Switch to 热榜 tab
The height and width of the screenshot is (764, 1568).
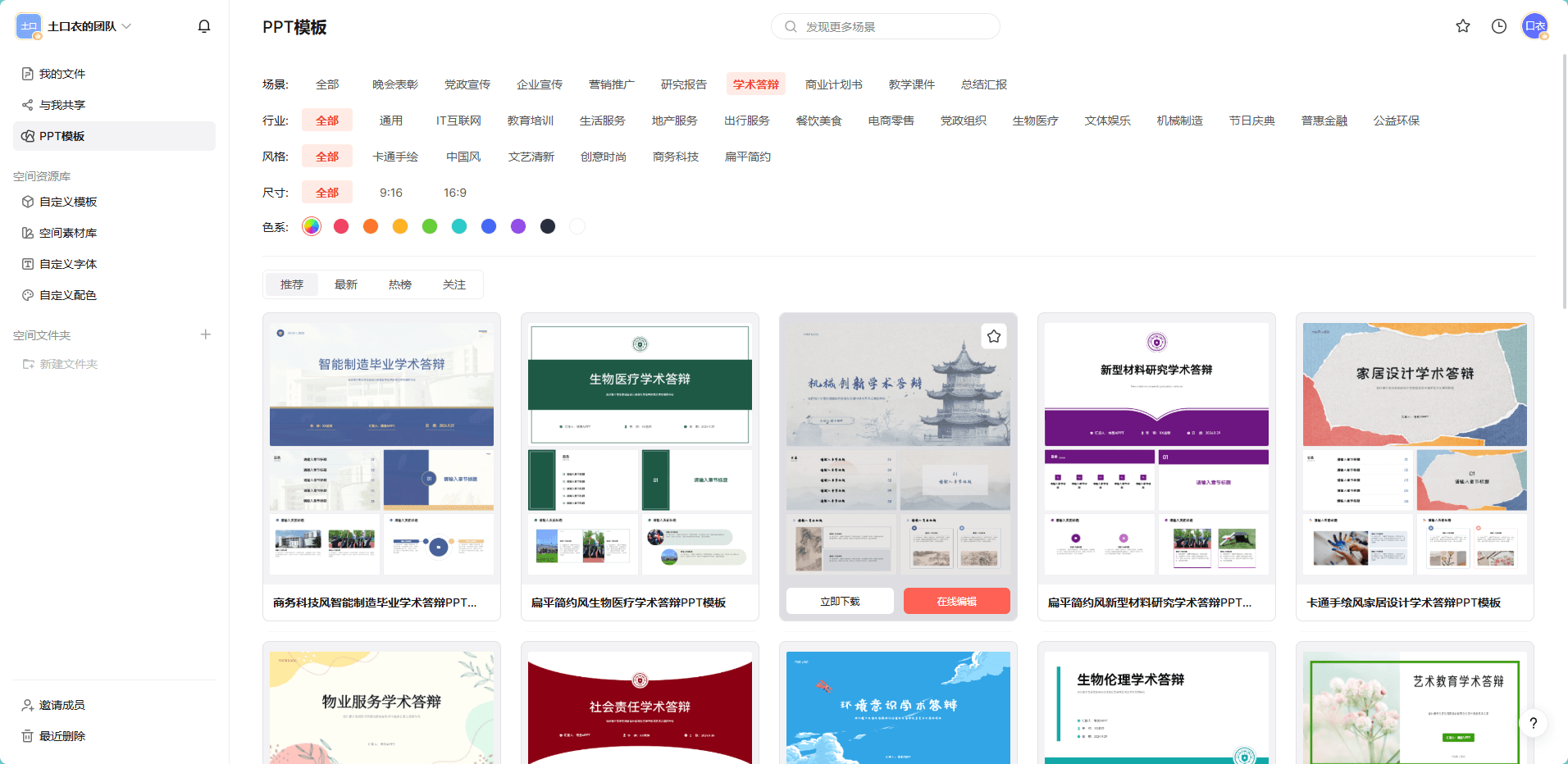tap(400, 284)
